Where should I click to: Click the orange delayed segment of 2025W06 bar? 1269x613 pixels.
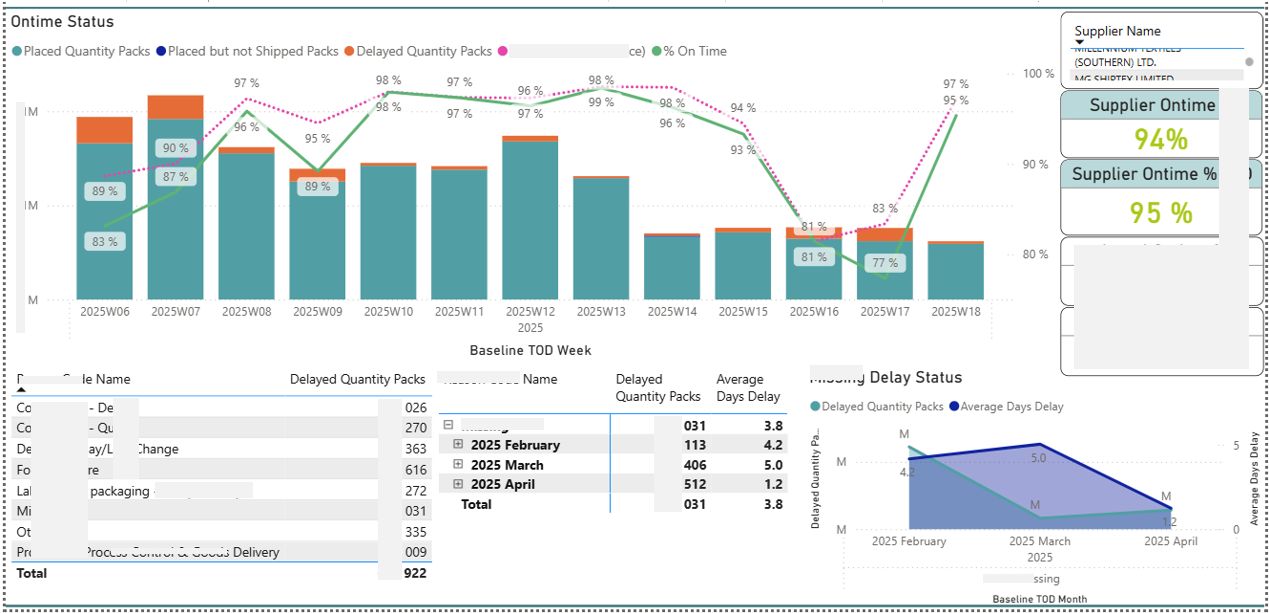pyautogui.click(x=104, y=130)
